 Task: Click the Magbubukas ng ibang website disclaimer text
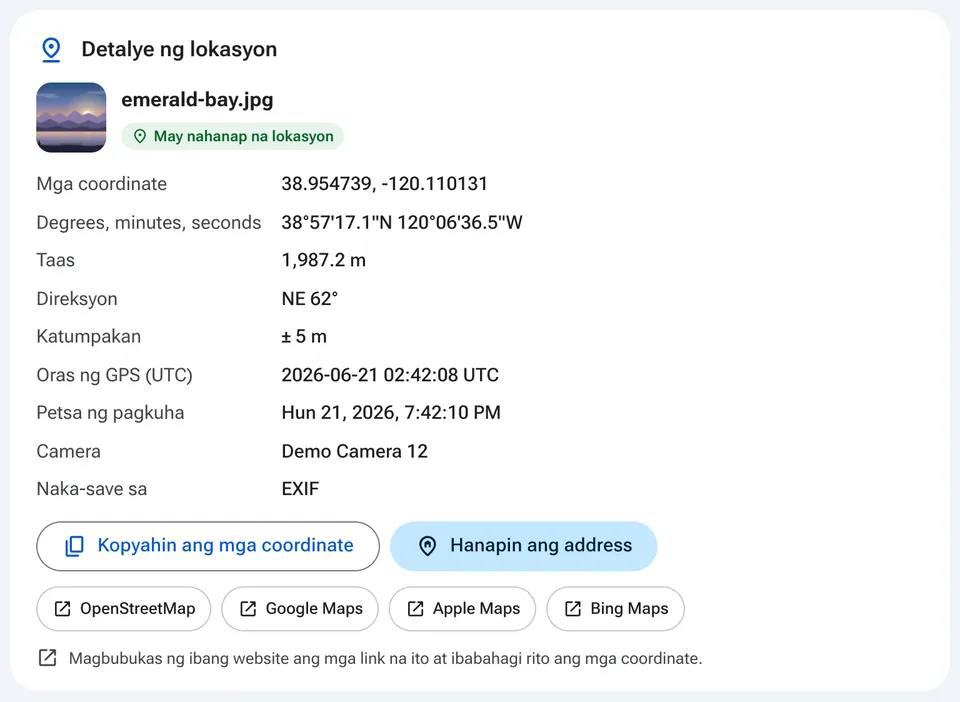(x=386, y=659)
